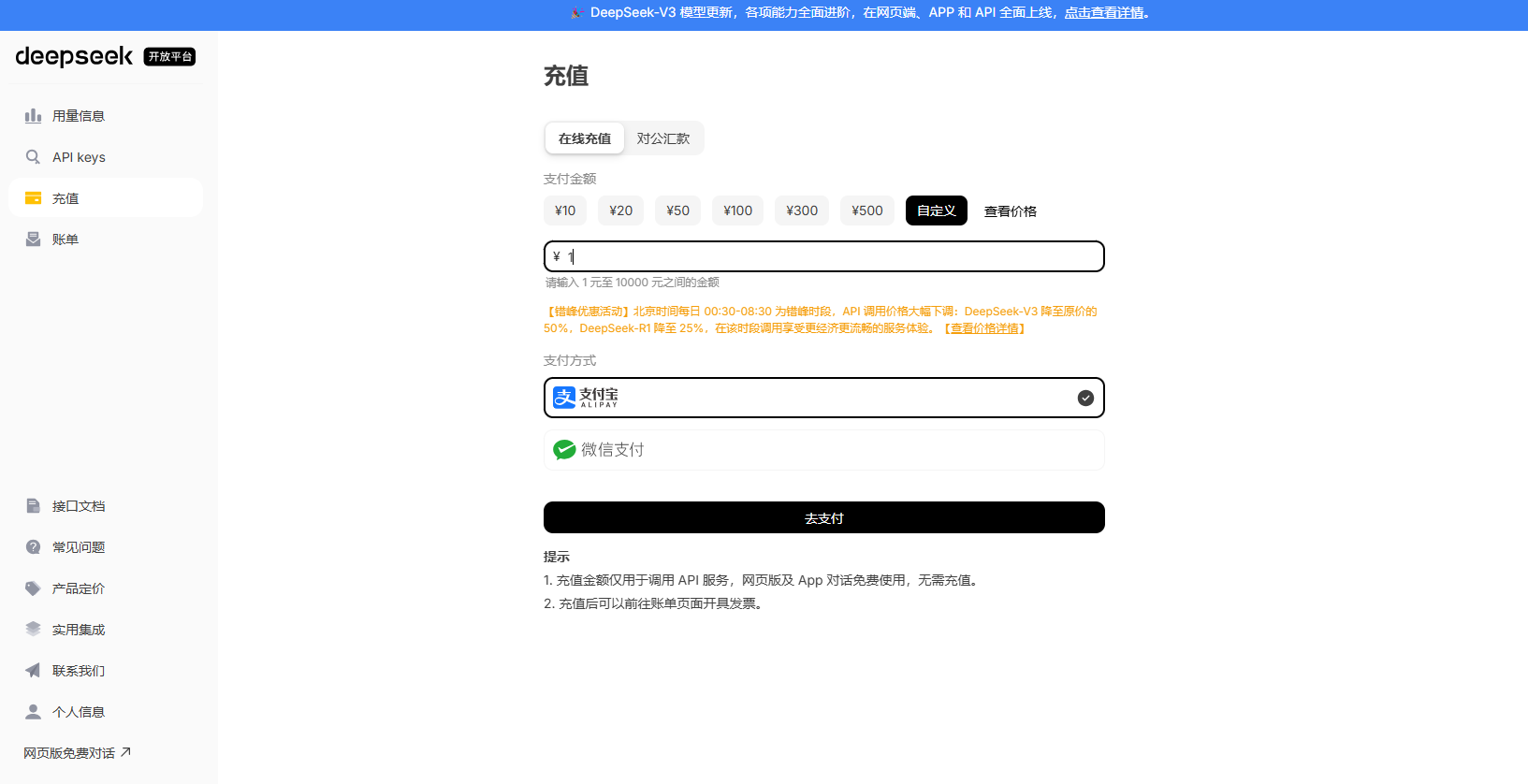This screenshot has height=784, width=1528.
Task: Click the 支付金额 label
Action: coord(570,179)
